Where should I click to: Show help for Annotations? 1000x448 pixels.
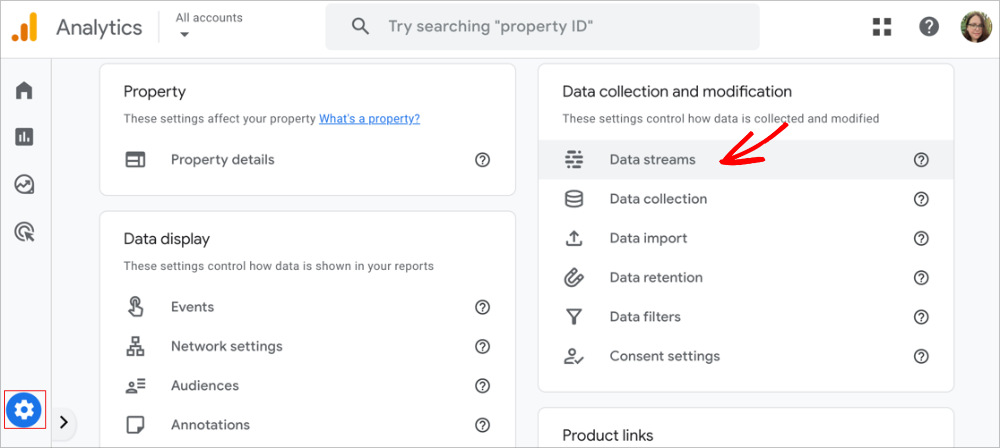483,425
